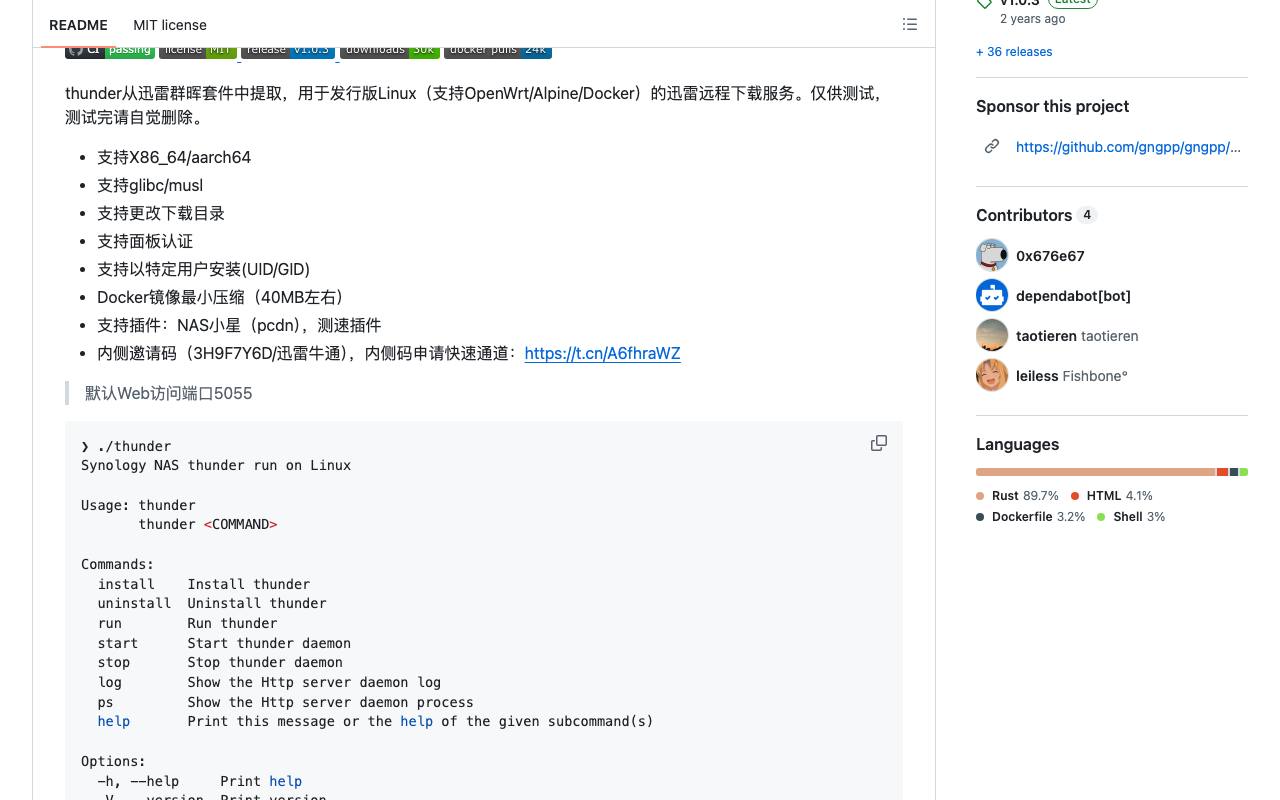Click the "-h, --help" option row
Screen dimensions: 1280x800
pos(200,781)
